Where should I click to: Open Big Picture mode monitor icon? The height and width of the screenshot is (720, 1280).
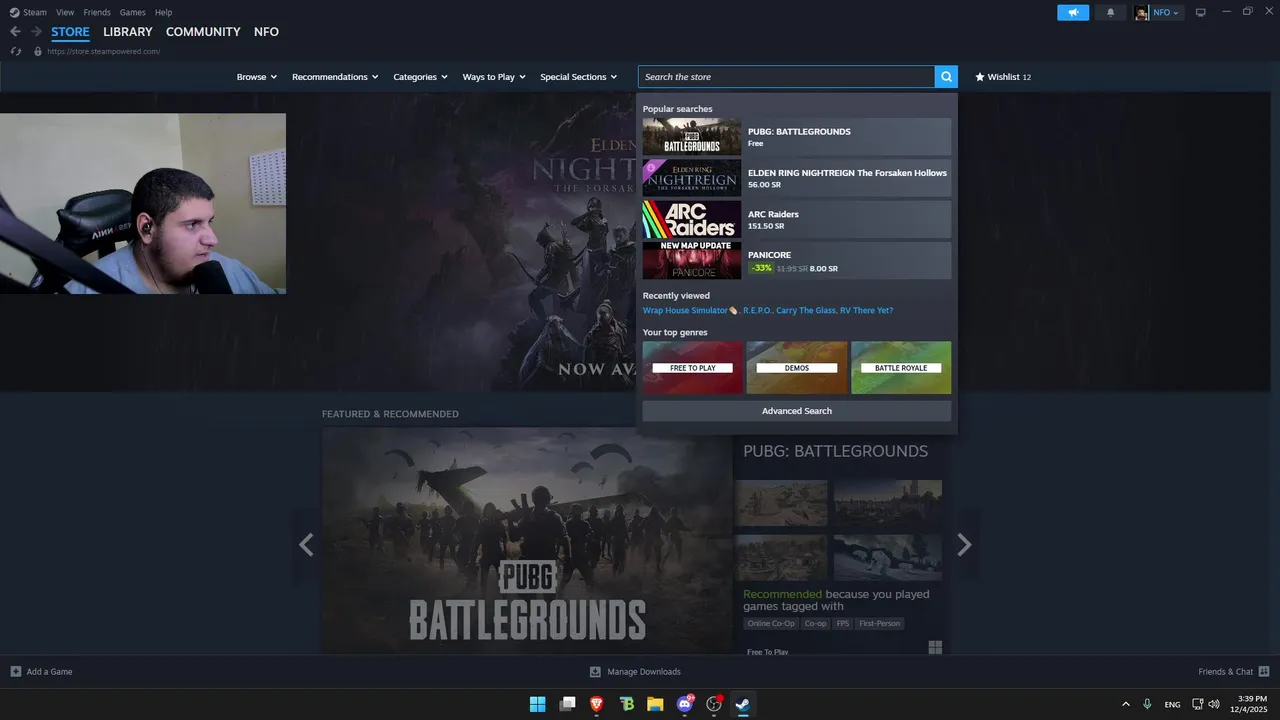click(1200, 12)
